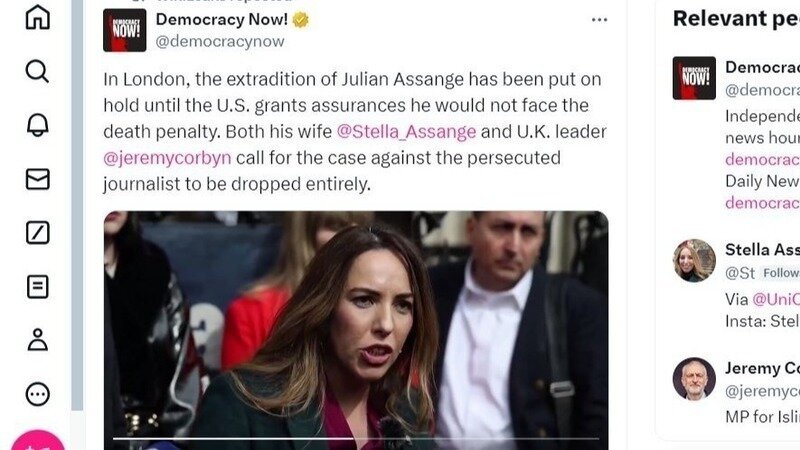The height and width of the screenshot is (450, 800).
Task: Open the Grok slash icon
Action: [38, 233]
